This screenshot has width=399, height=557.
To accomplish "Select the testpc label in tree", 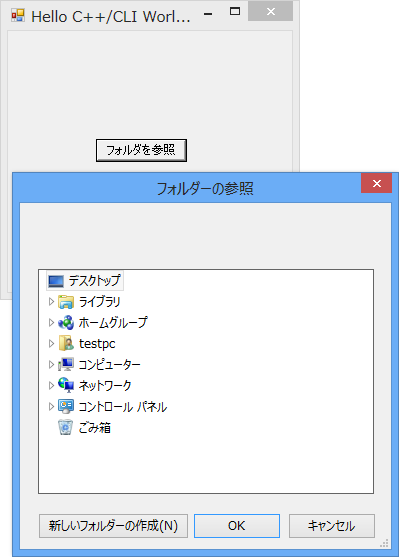I will (x=97, y=344).
